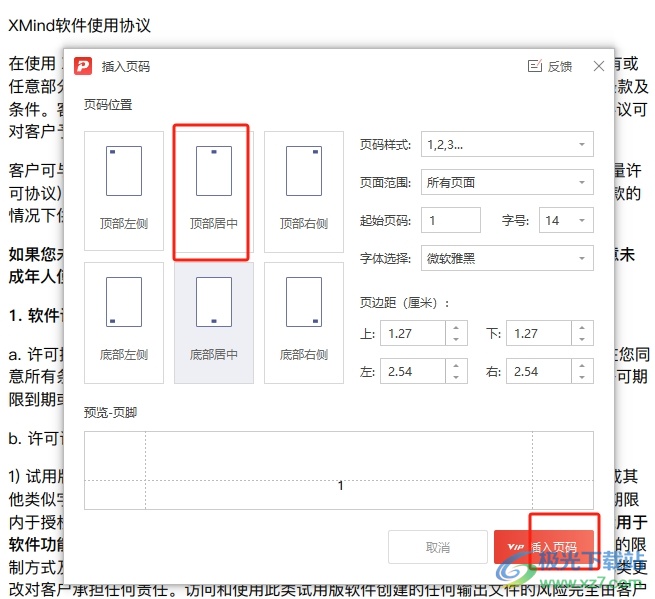Decrease the 左 margin with down arrow
This screenshot has height=599, width=655.
click(x=456, y=377)
